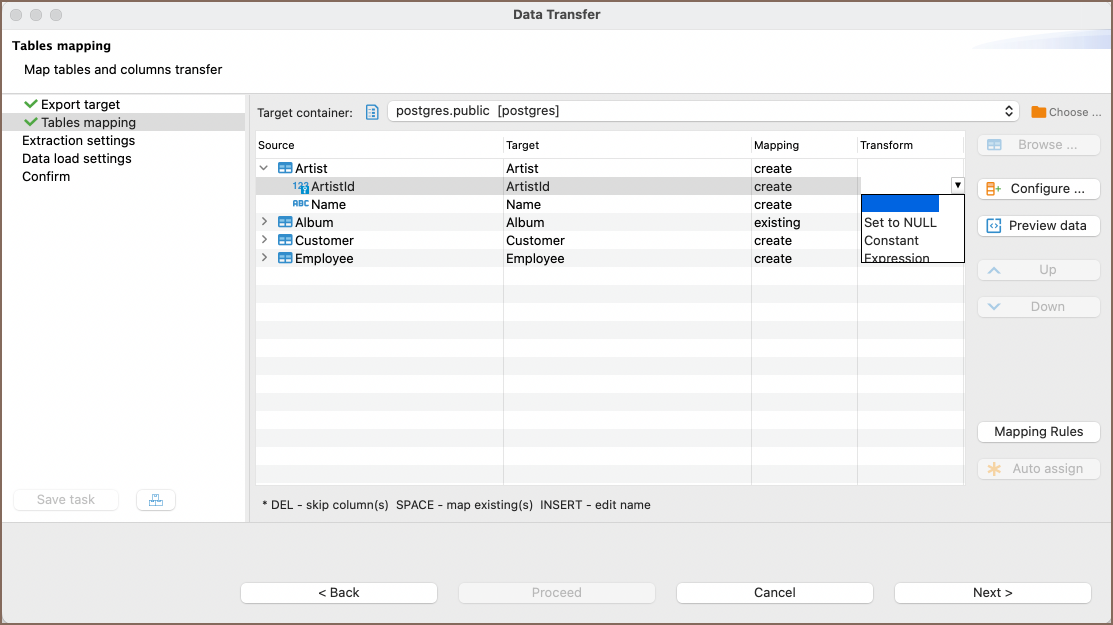Image resolution: width=1113 pixels, height=625 pixels.
Task: Go to Extraction settings step
Action: click(78, 141)
